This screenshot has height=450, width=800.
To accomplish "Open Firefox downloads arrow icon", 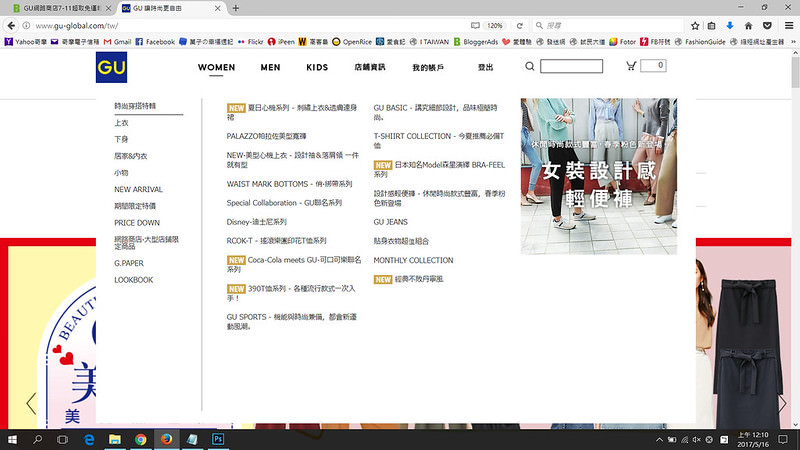I will click(x=730, y=26).
